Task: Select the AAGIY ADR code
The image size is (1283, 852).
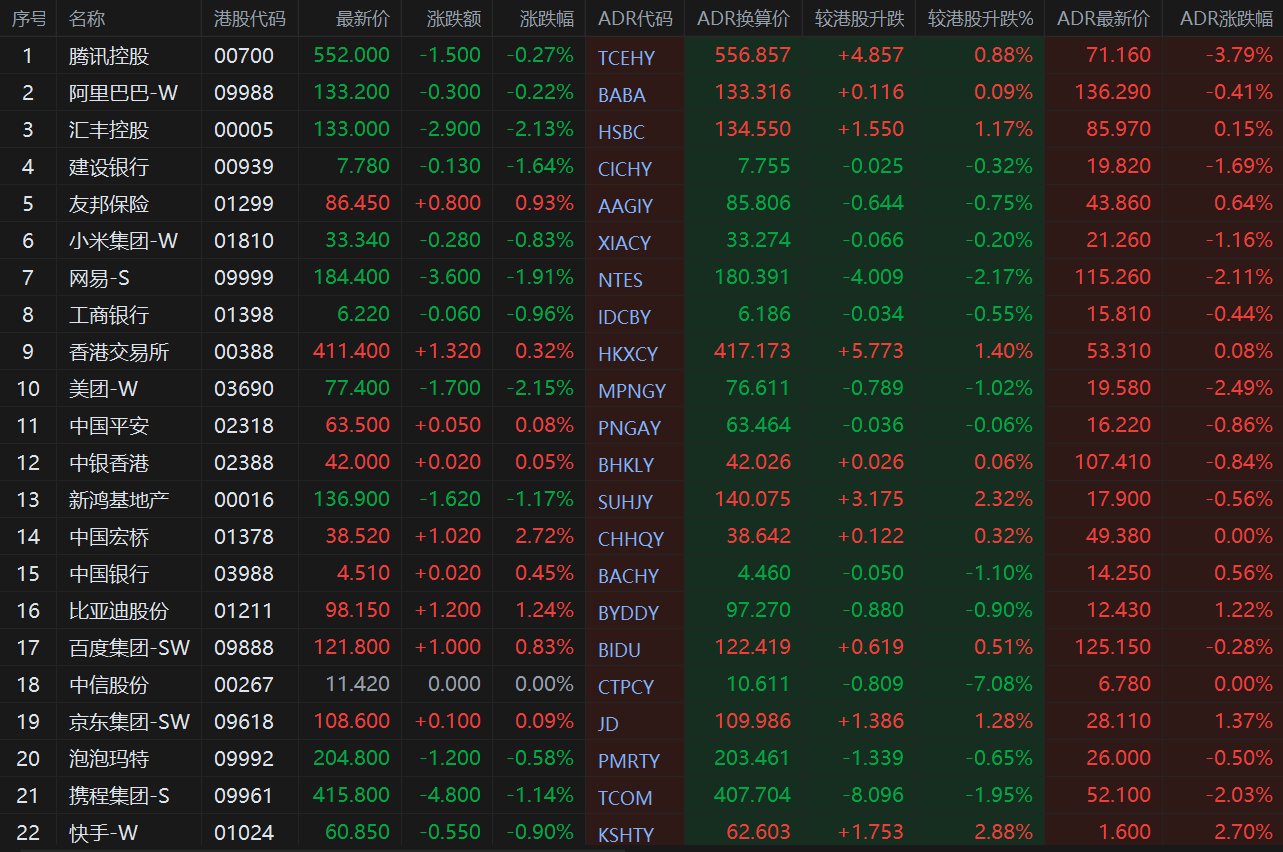Action: pos(625,206)
